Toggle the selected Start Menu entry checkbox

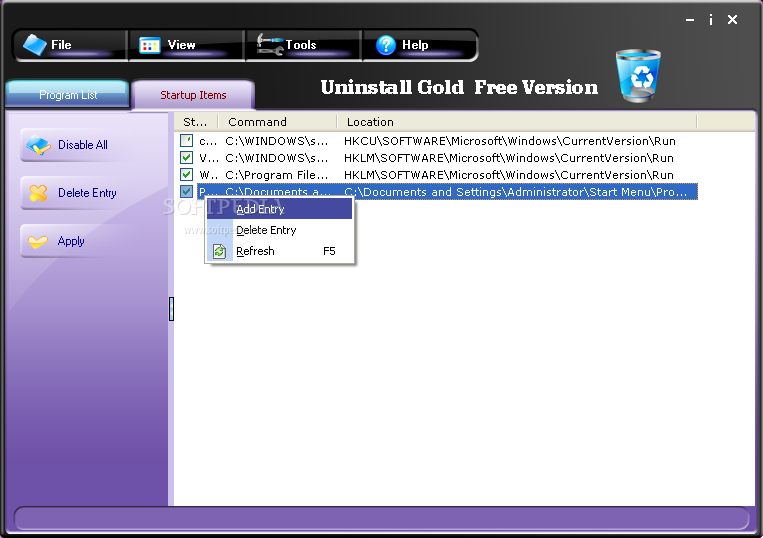[x=186, y=192]
